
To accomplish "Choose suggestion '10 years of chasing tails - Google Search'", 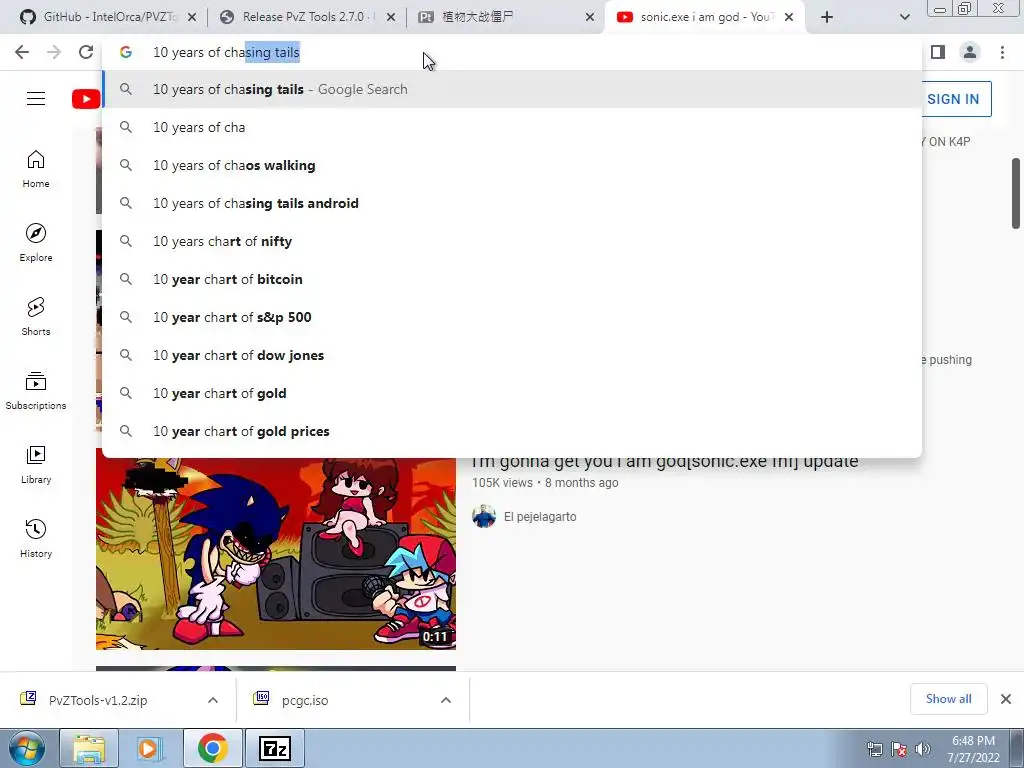I will [x=512, y=89].
